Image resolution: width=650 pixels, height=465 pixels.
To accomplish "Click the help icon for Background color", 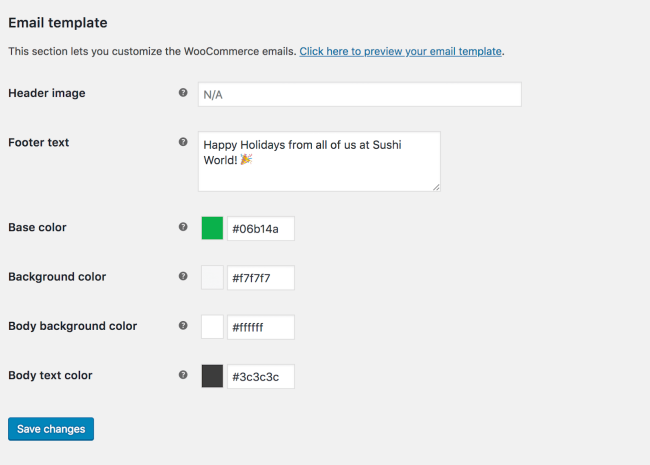I will (x=183, y=276).
